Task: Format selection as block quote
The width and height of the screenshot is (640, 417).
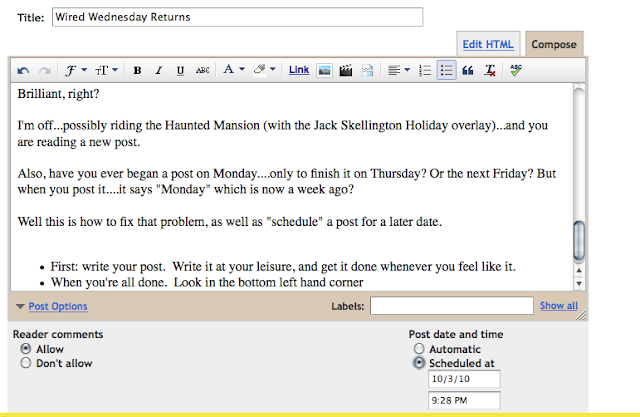Action: (x=468, y=71)
